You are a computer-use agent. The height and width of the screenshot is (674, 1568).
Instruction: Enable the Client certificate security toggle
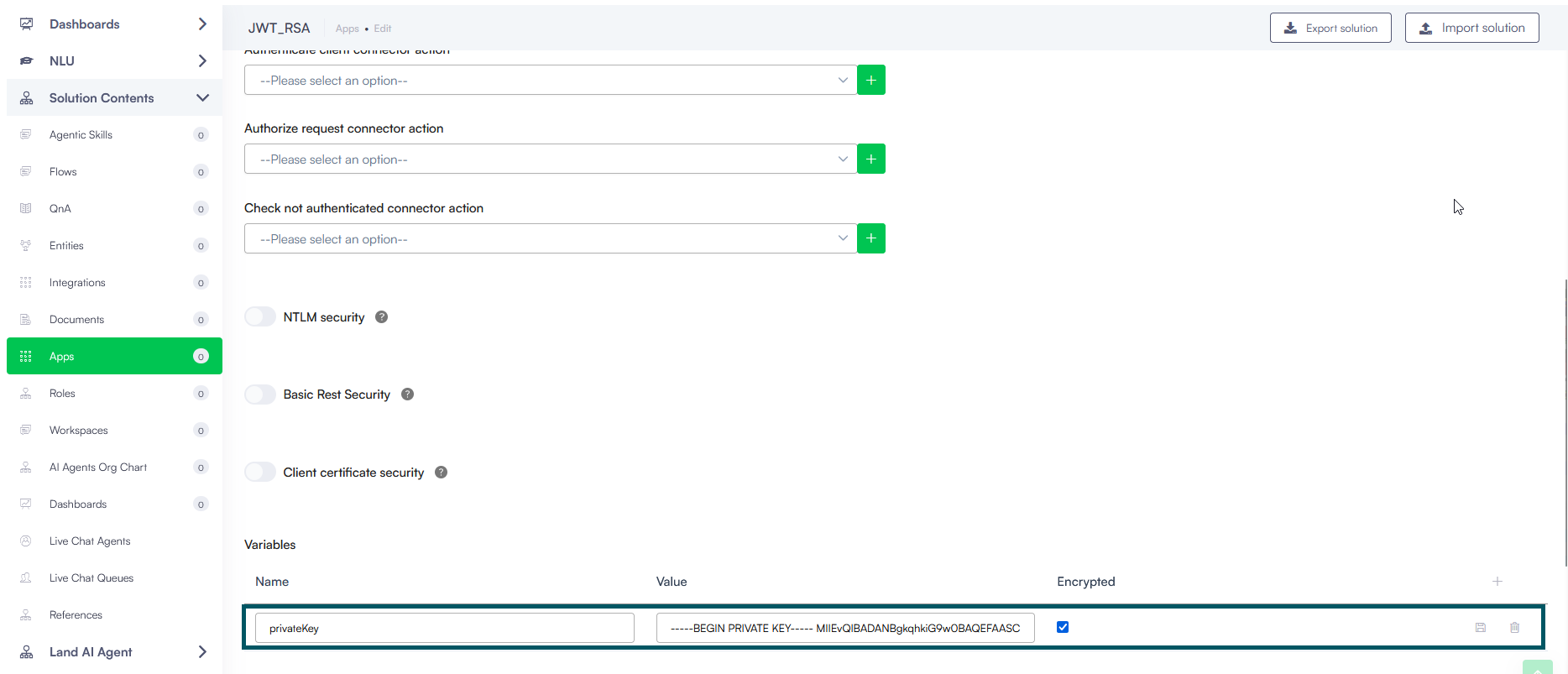click(260, 472)
